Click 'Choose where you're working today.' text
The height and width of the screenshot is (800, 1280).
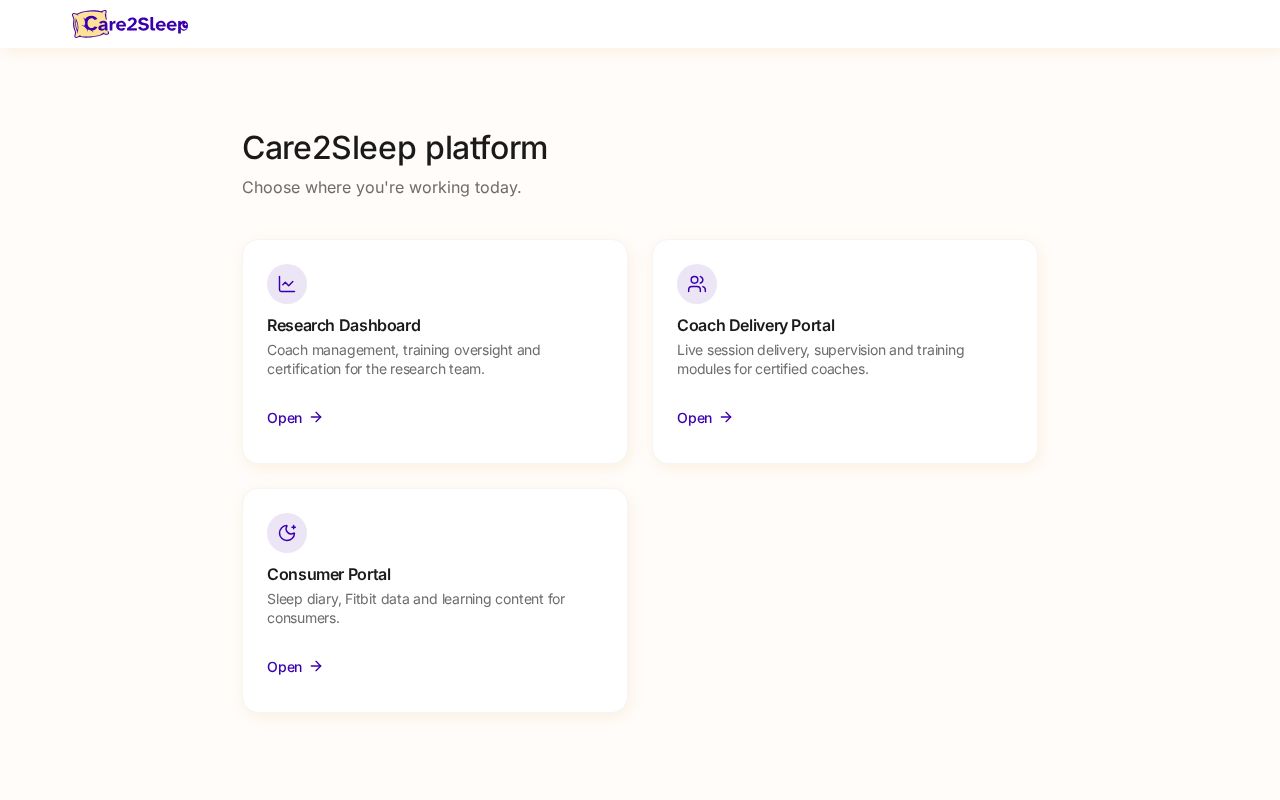[x=382, y=187]
